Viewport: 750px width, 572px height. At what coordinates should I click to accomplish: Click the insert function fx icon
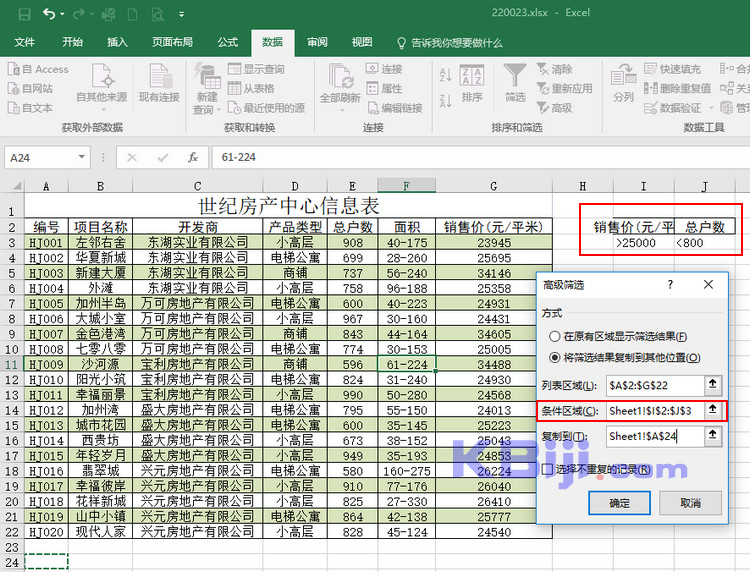(193, 157)
